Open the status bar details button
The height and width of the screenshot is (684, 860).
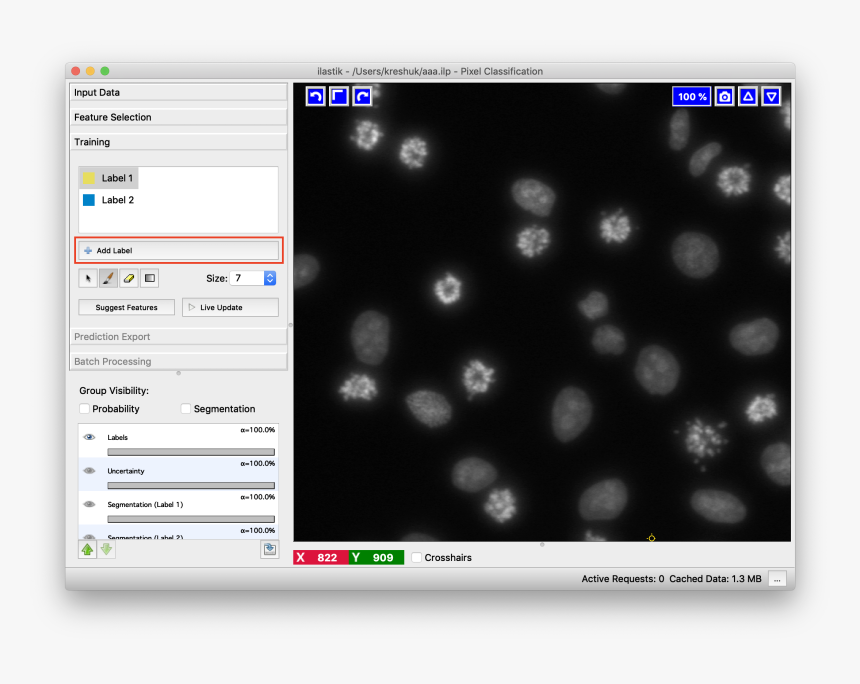(x=777, y=579)
